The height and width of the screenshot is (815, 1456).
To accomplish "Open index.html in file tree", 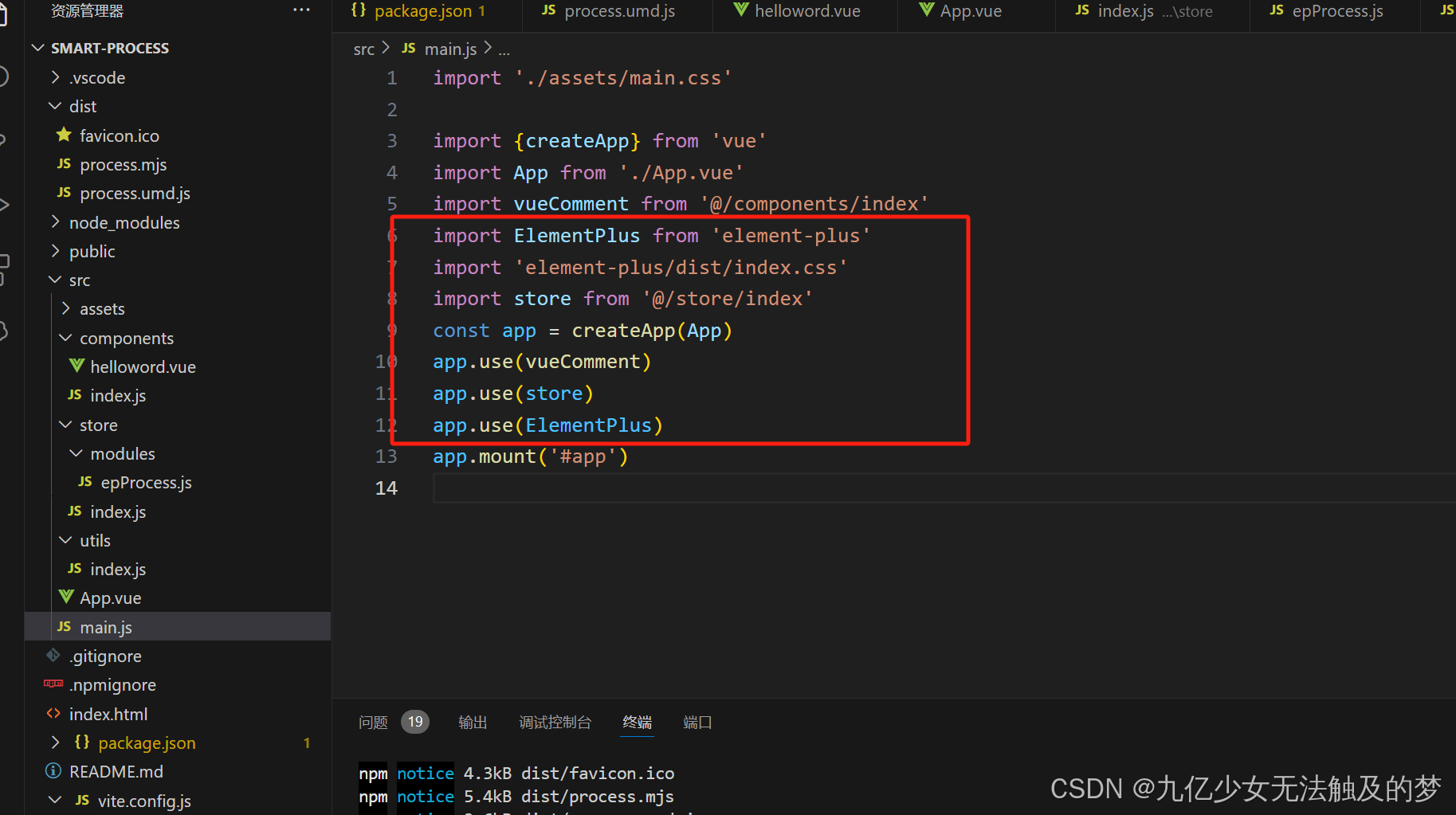I will tap(108, 714).
